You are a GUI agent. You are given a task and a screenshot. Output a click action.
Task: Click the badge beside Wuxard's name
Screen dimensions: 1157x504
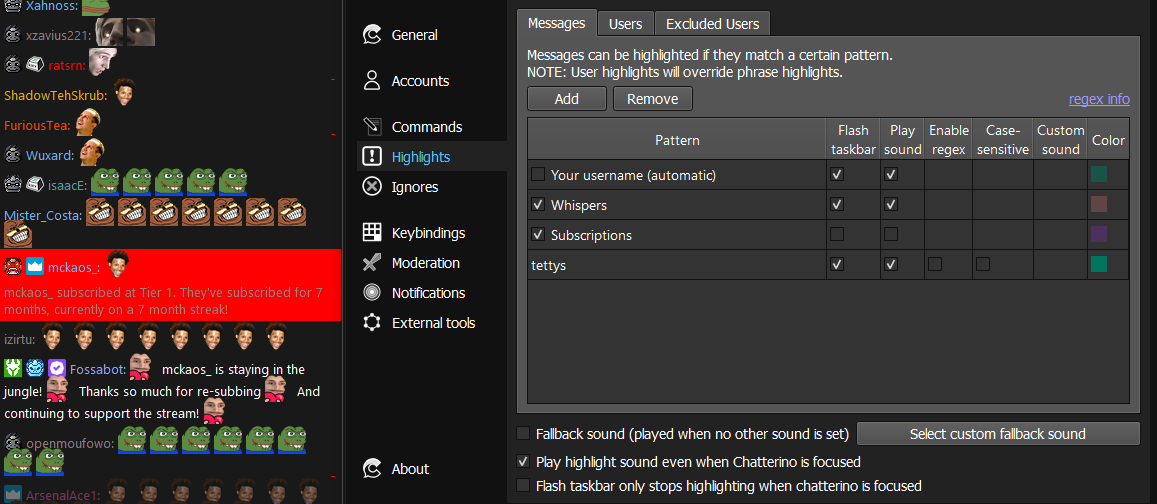tap(13, 156)
